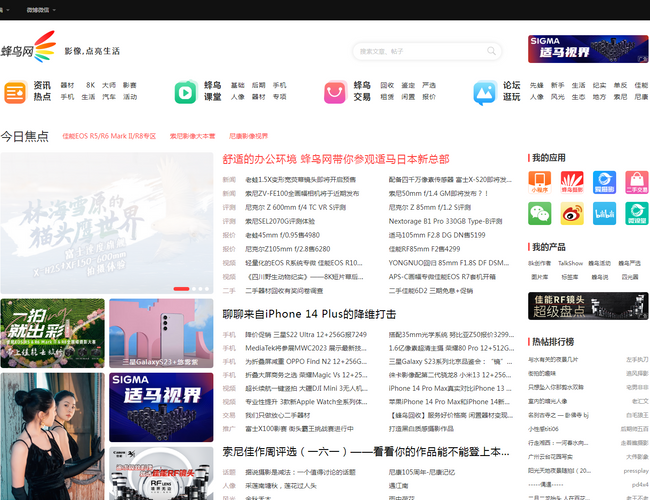Open article 佳能RF85mm F2售4299

pyautogui.click(x=424, y=249)
